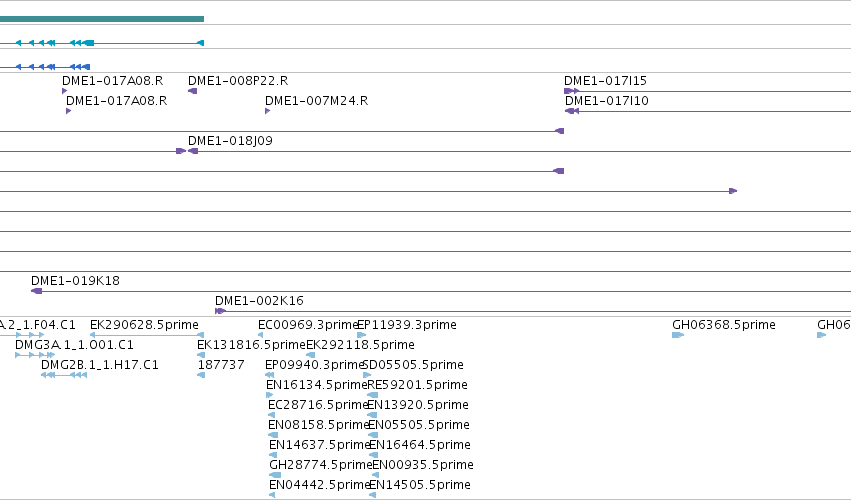Screen dimensions: 851x500
Task: Click the DME1-007M24.R feature label
Action: coord(316,101)
